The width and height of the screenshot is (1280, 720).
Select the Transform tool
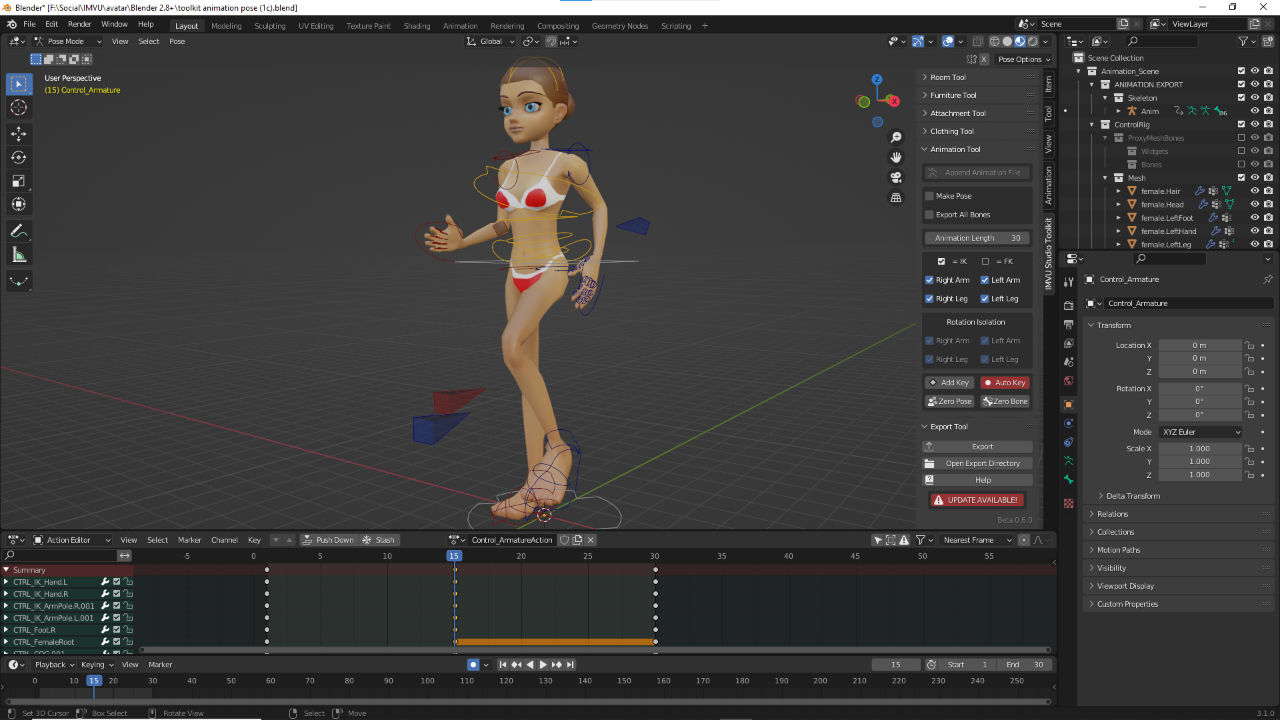19,204
